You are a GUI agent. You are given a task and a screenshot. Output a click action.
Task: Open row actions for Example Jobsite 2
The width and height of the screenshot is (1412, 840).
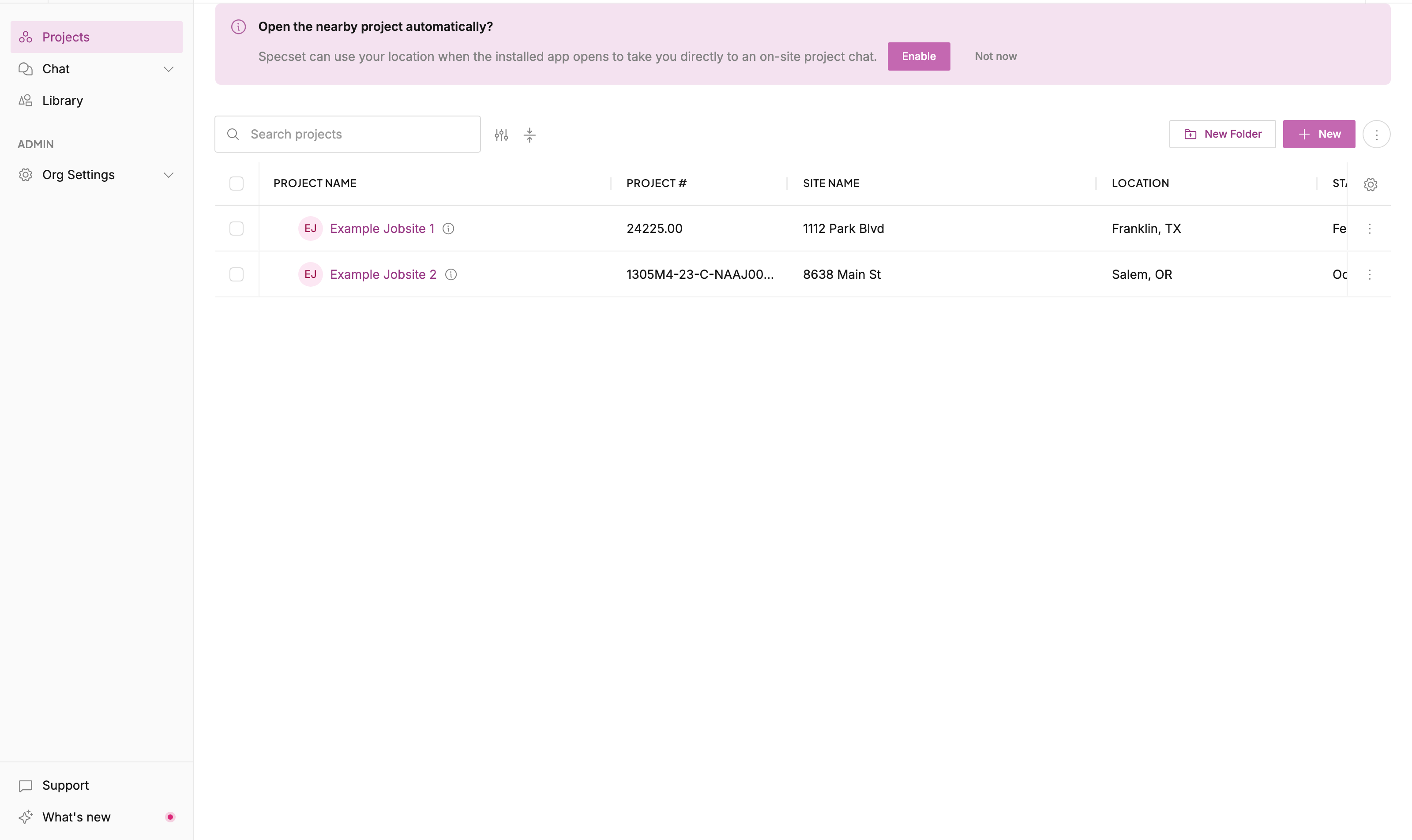pos(1370,274)
